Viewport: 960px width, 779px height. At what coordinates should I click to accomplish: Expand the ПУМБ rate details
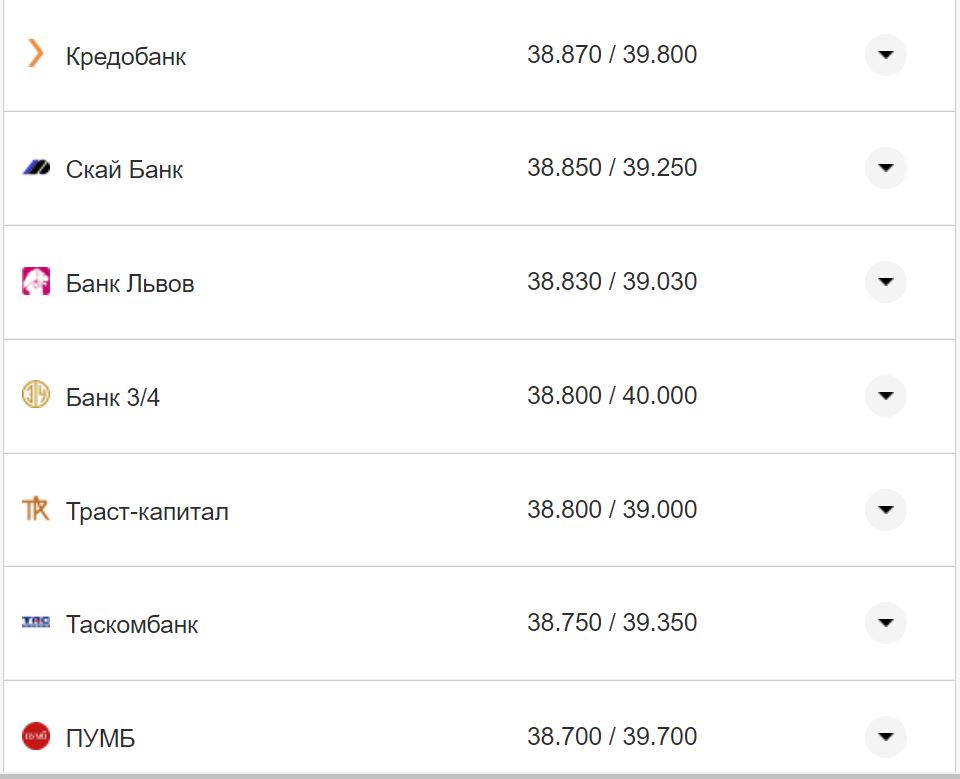885,737
